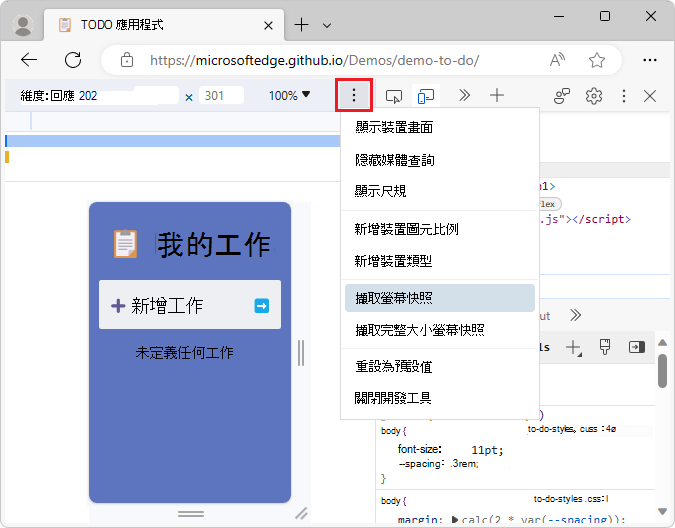Click the clipboard icon next to 我的工作
This screenshot has width=675, height=528.
coord(125,244)
